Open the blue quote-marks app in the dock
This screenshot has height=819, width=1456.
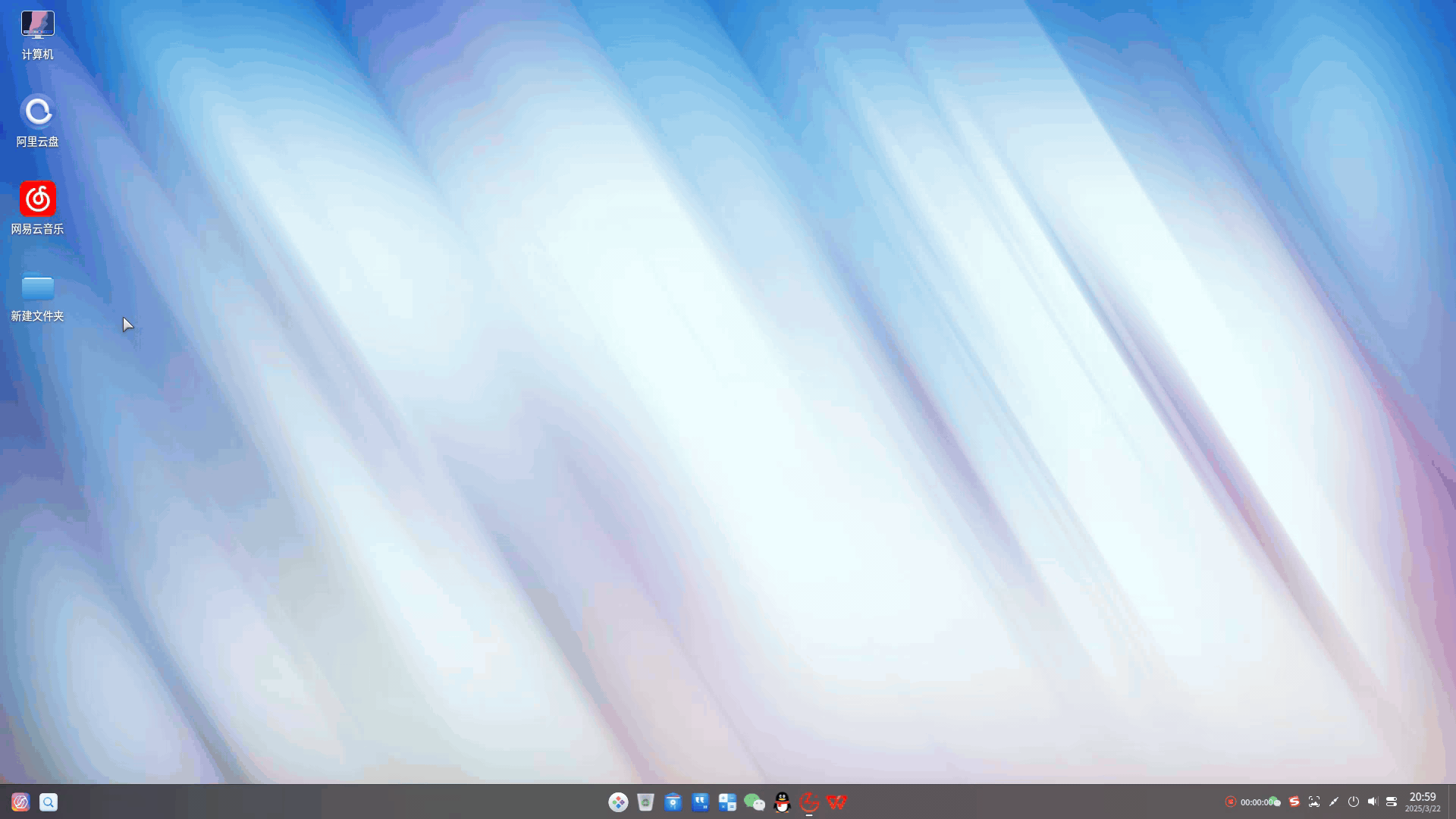tap(700, 802)
